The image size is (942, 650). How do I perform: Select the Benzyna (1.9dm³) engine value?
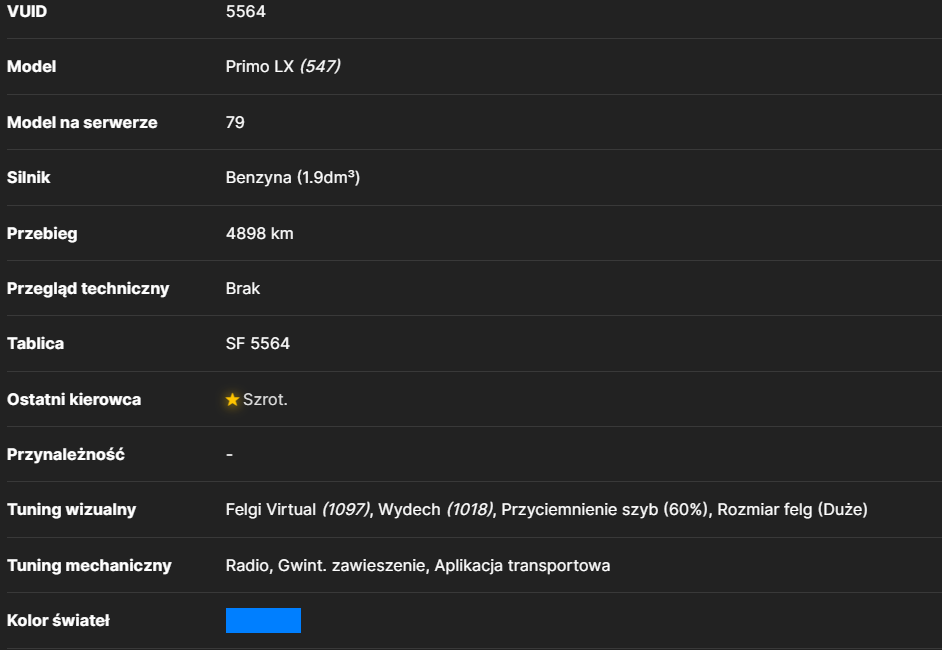(293, 178)
